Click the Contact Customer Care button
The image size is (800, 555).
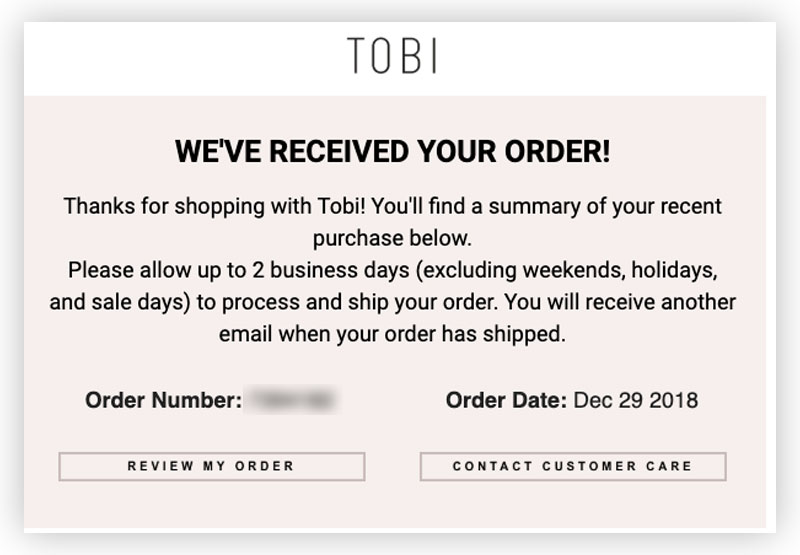coord(573,466)
